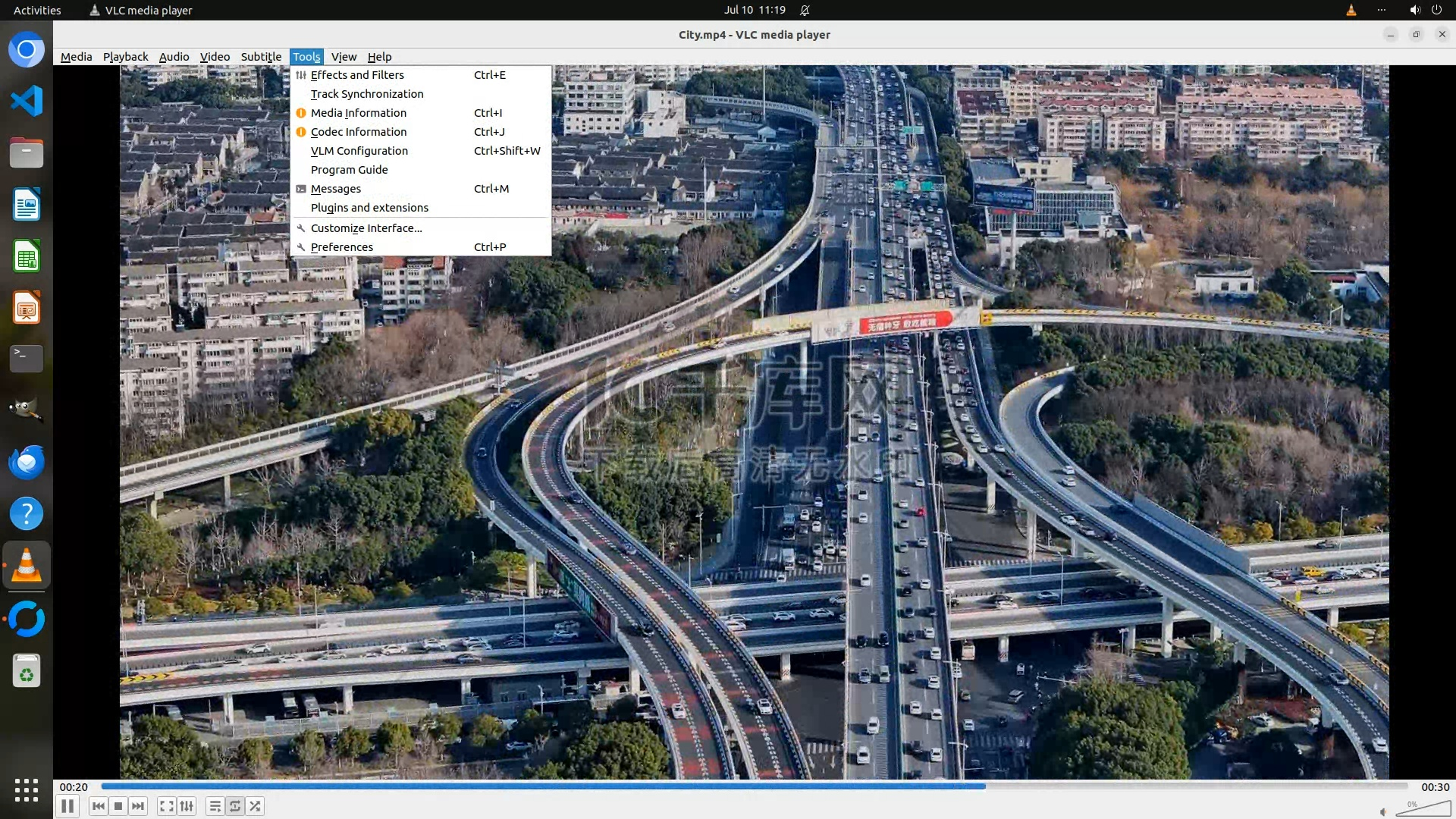This screenshot has height=819, width=1456.
Task: Toggle loop repeat mode
Action: pos(235,806)
